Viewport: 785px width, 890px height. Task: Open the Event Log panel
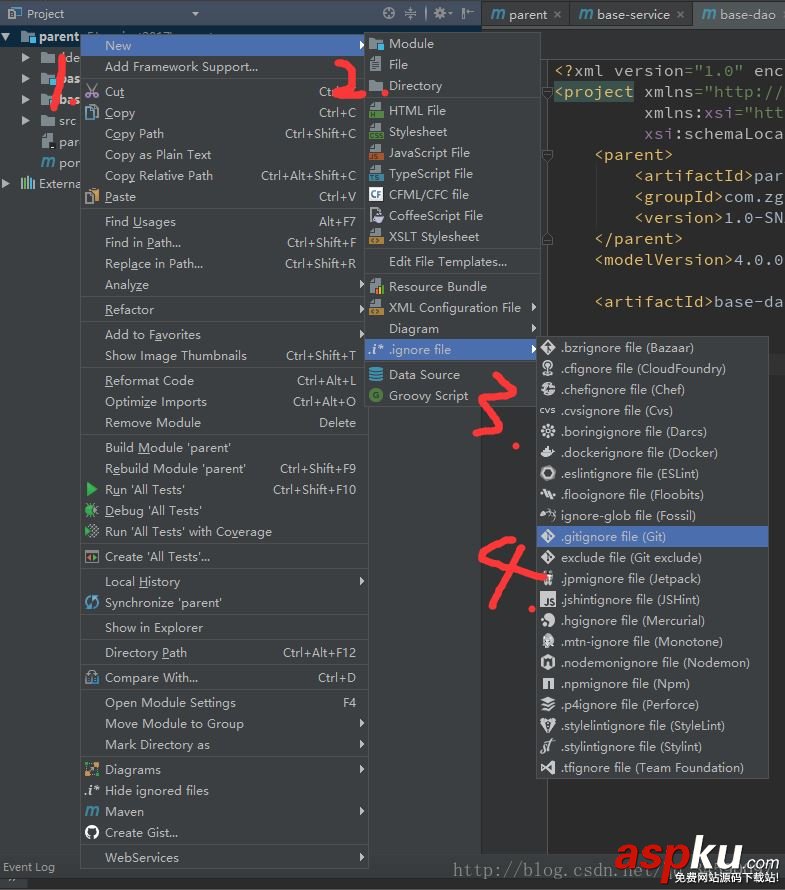point(29,867)
